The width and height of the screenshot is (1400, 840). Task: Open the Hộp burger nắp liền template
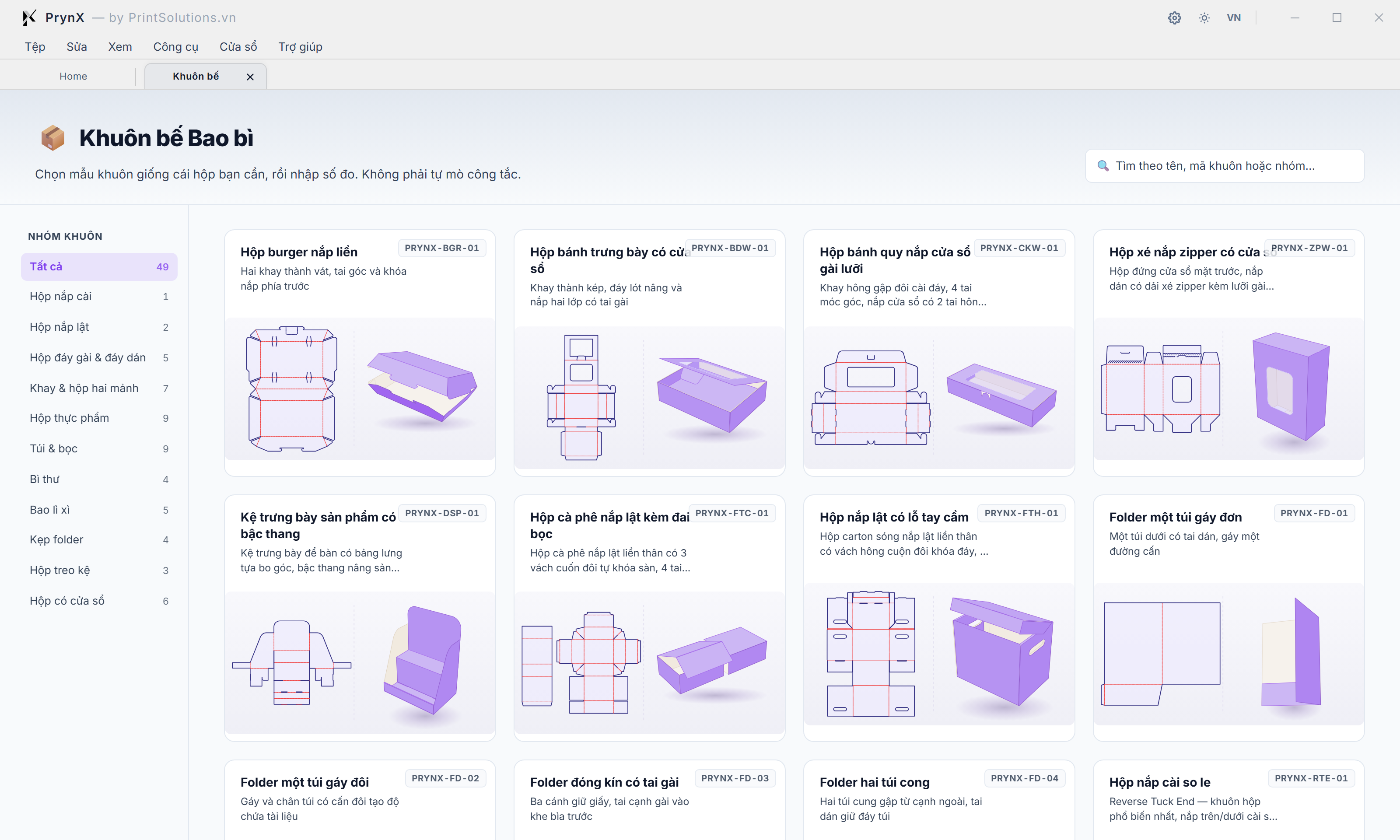click(360, 353)
